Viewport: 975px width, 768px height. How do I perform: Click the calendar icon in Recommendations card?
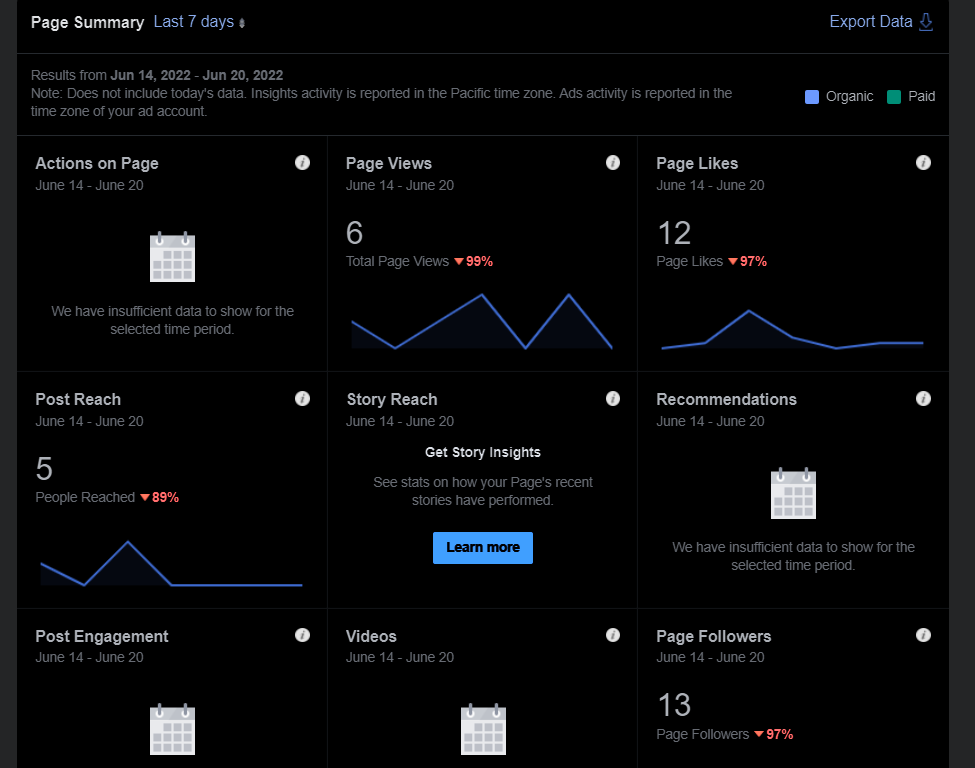pos(793,493)
